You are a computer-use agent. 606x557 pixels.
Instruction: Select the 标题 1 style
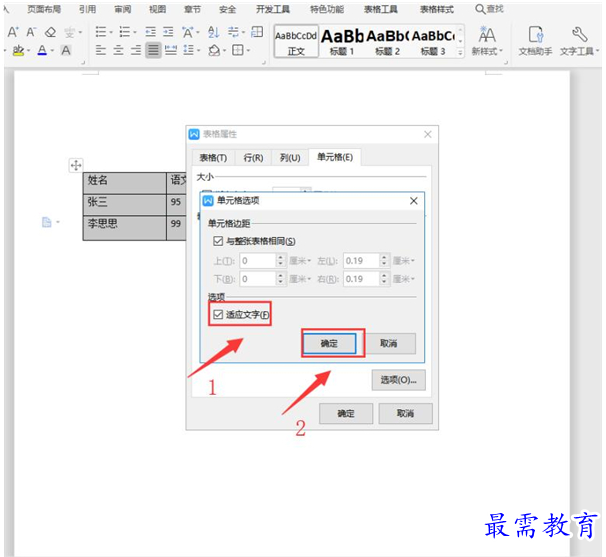342,41
